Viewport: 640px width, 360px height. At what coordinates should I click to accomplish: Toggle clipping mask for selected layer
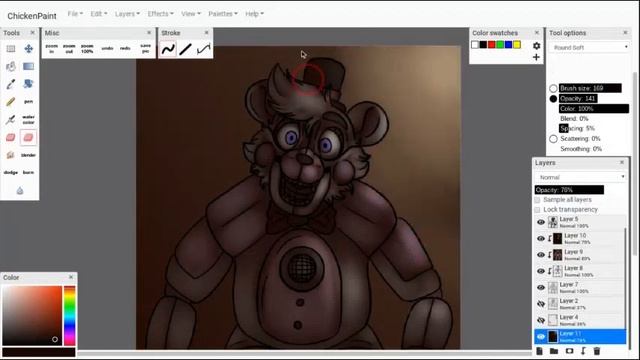(x=583, y=351)
